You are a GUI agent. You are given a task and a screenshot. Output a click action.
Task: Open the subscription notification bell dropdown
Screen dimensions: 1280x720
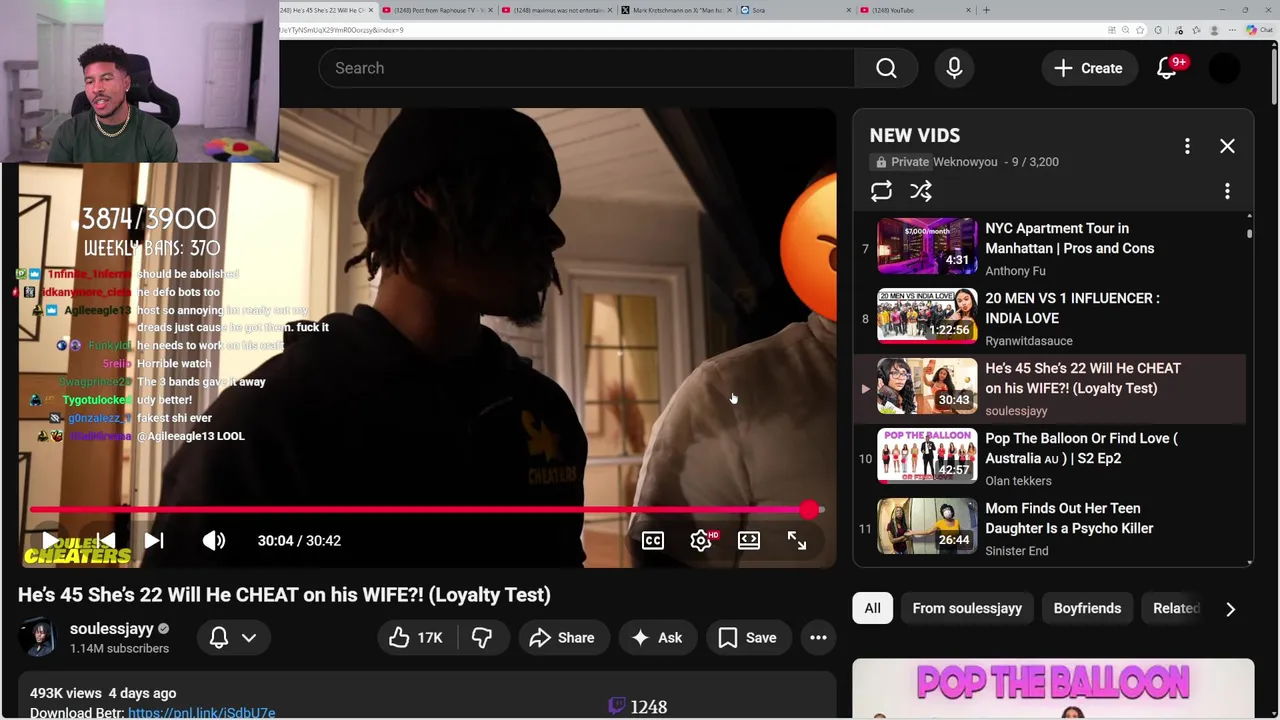tap(233, 638)
